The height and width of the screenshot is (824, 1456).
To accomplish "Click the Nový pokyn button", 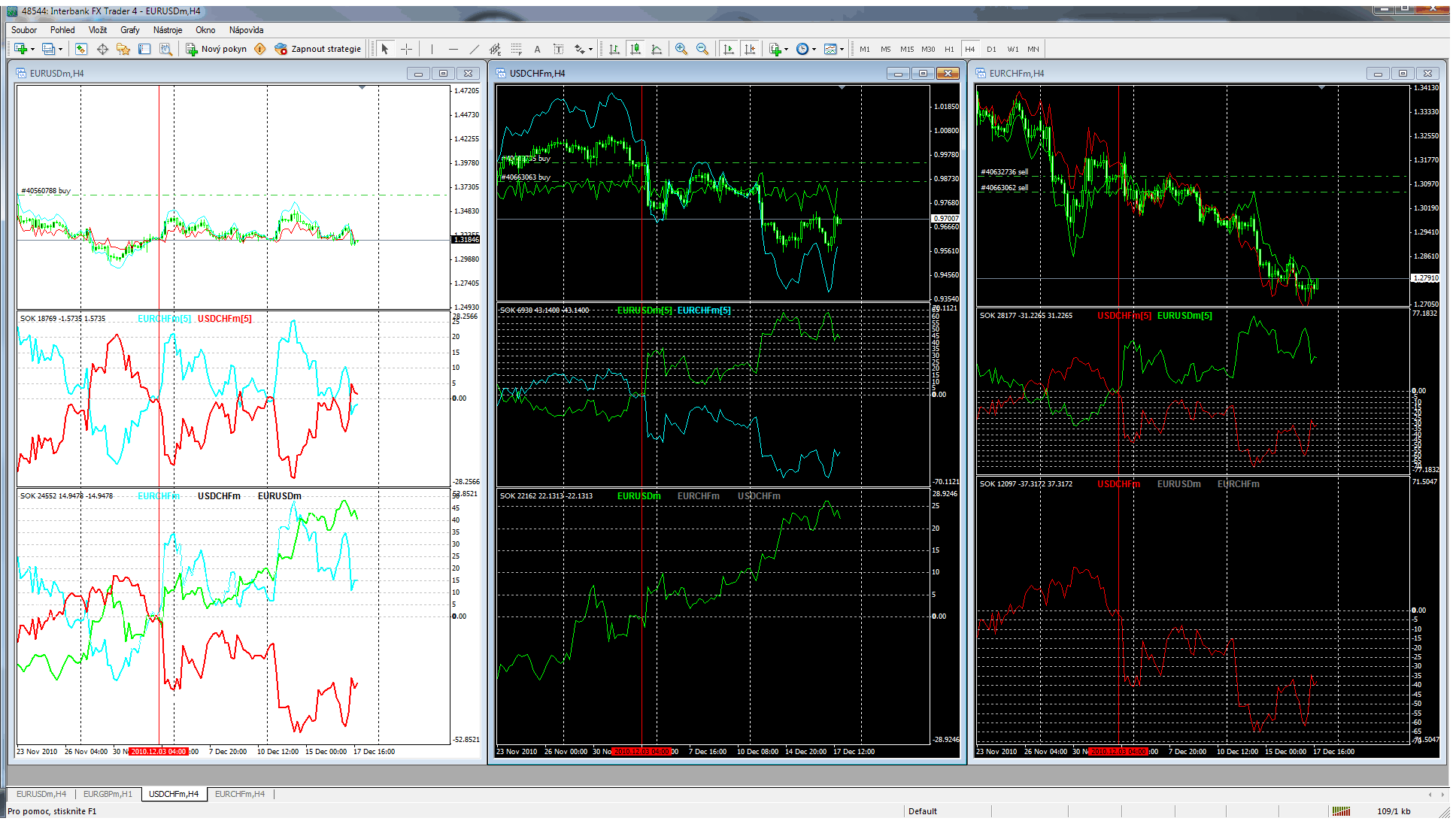I will (217, 49).
